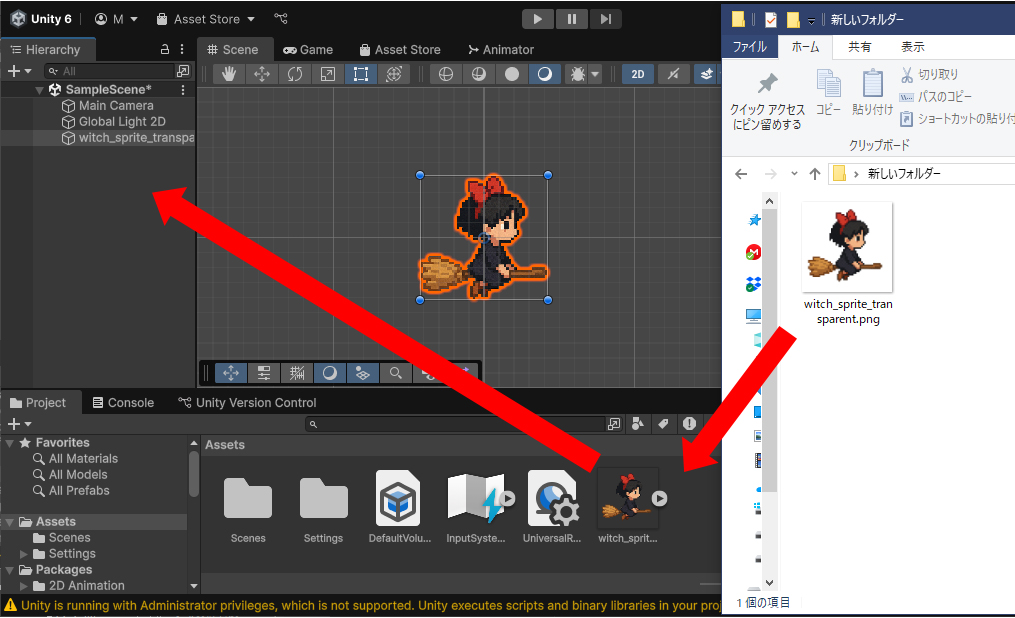Open the Unity Version Control tab
Viewport: 1015px width, 618px height.
click(247, 403)
